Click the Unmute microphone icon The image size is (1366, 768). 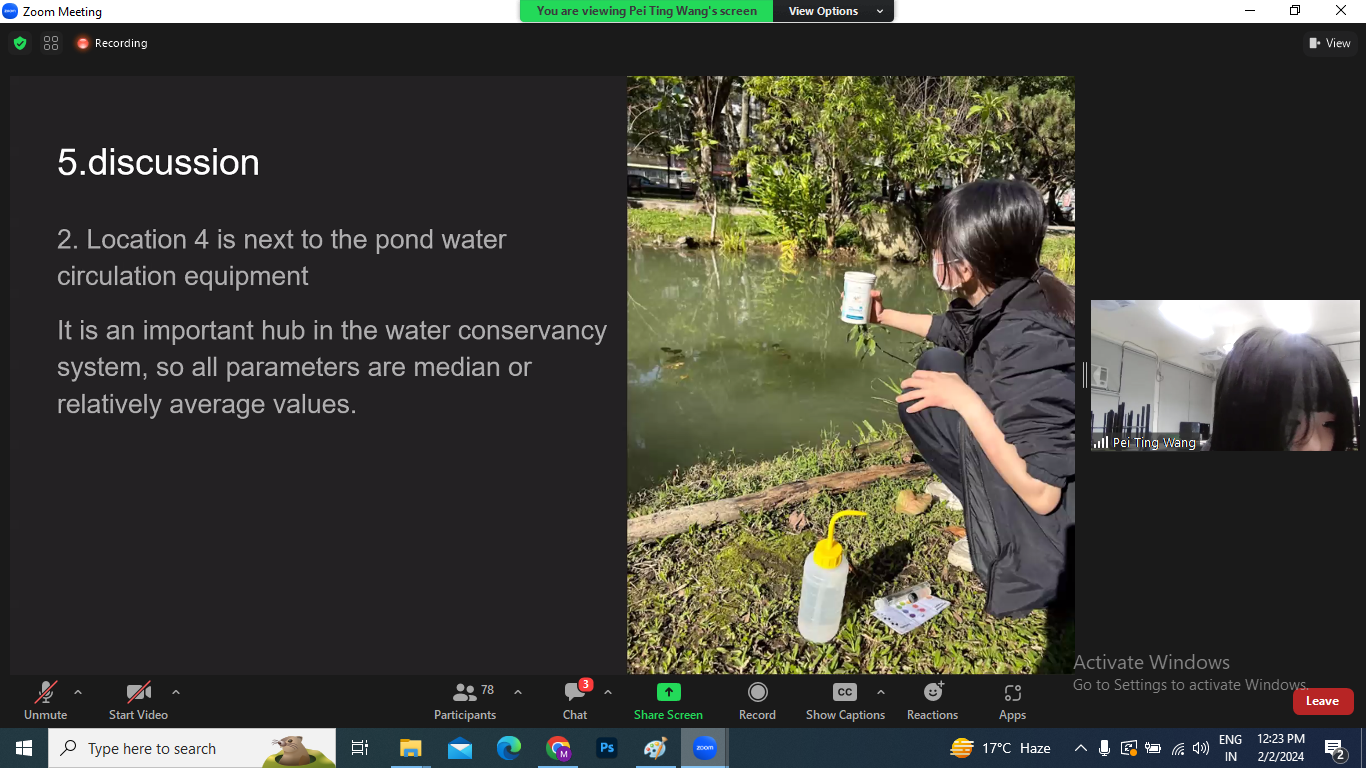(x=46, y=692)
